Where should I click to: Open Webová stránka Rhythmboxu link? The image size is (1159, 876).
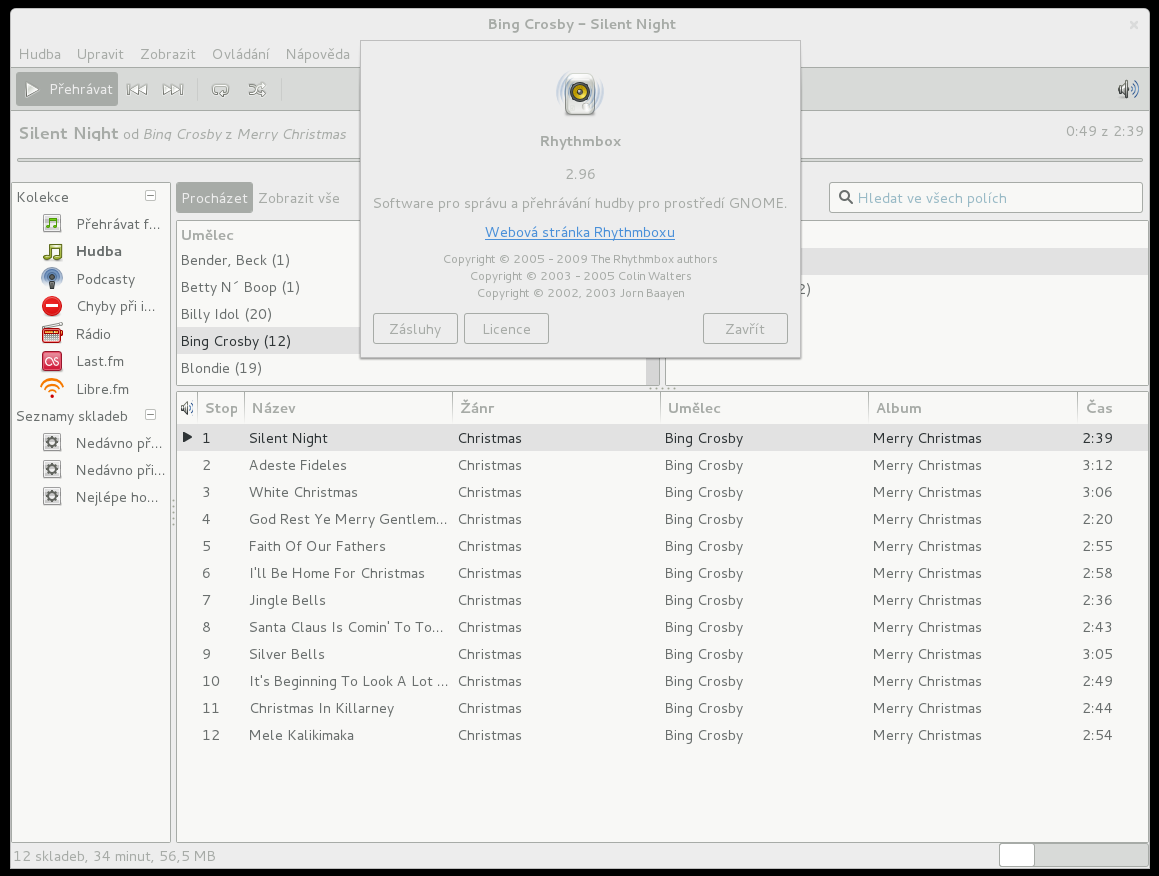580,232
